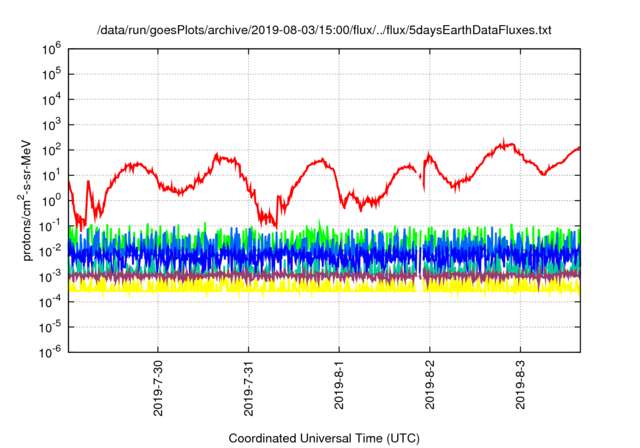640x448 pixels.
Task: Click the '2019-7-30' date tick label
Action: pyautogui.click(x=158, y=388)
